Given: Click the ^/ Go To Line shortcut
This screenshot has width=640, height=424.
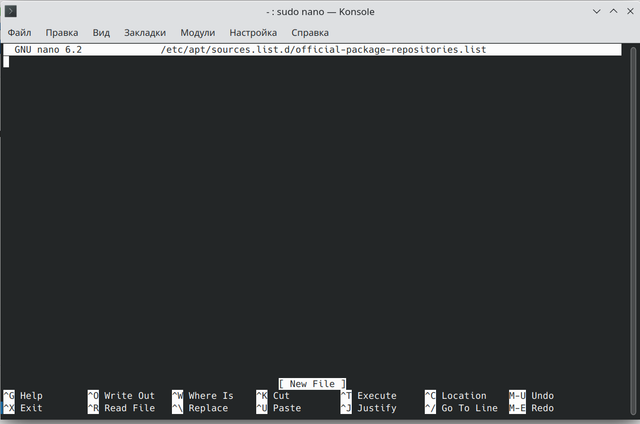Looking at the screenshot, I should [x=461, y=408].
